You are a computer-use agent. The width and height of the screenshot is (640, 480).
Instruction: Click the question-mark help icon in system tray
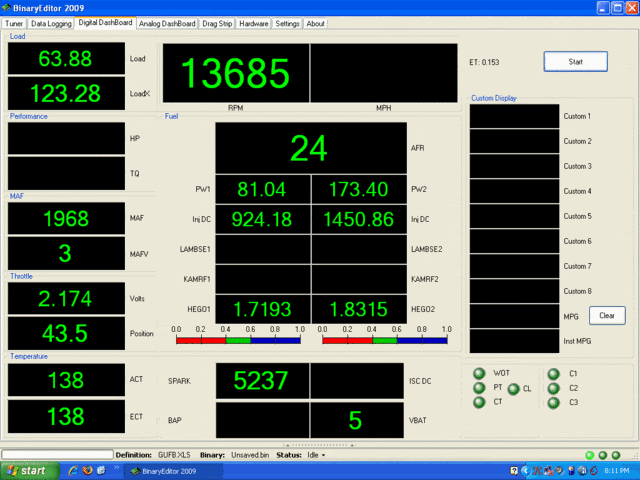514,471
